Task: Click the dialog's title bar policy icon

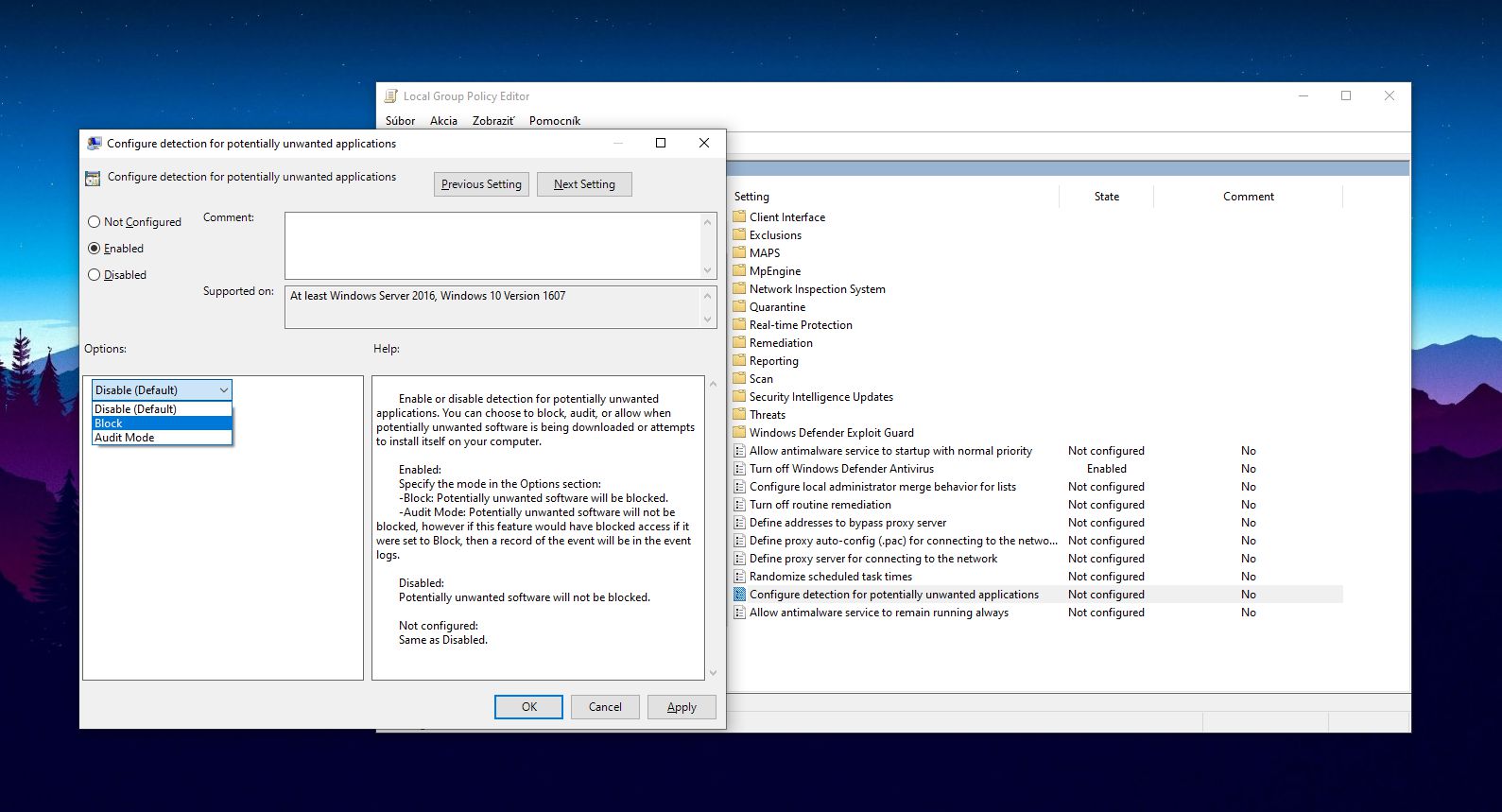Action: [94, 144]
